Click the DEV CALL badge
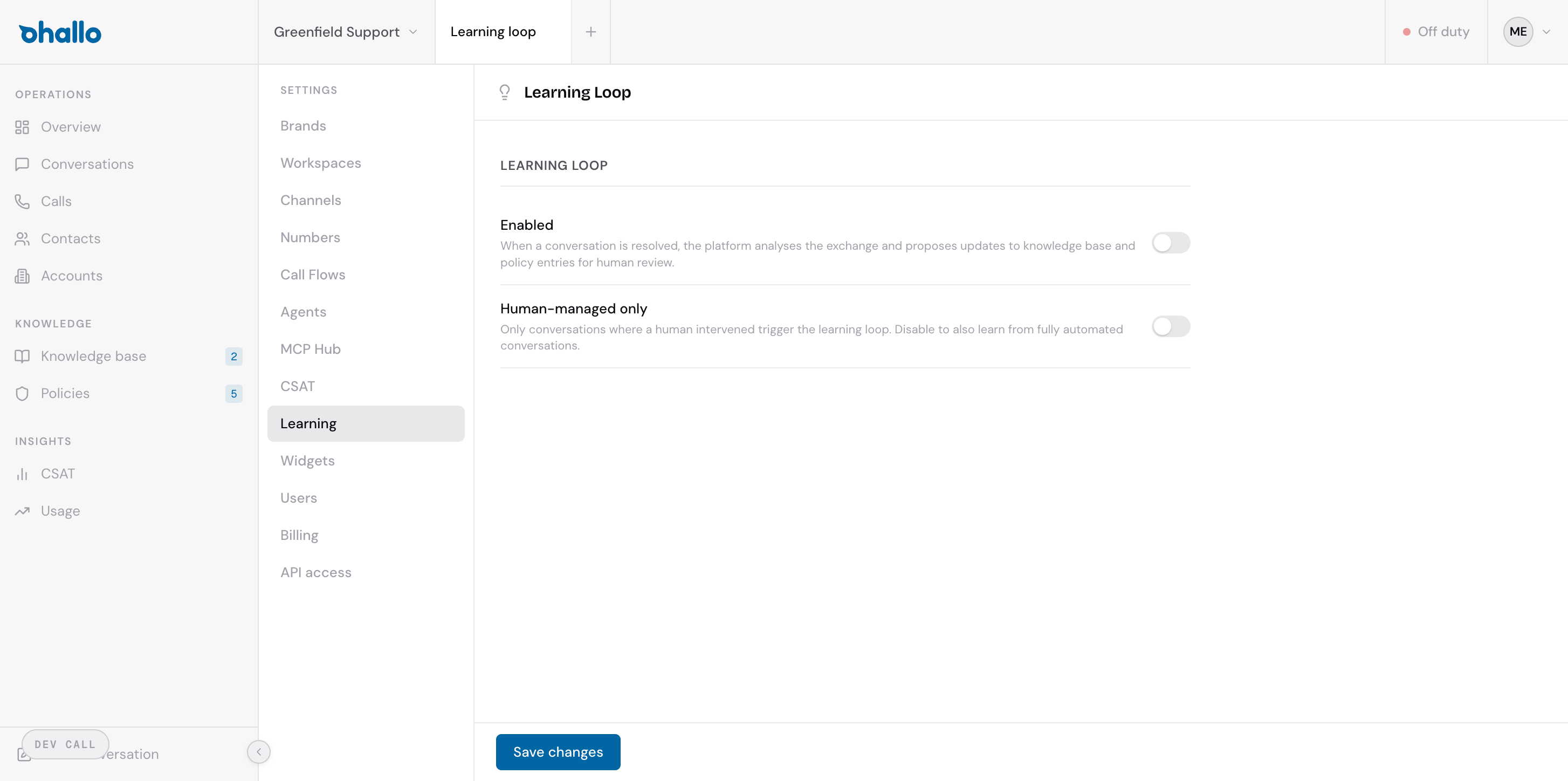The image size is (1568, 781). [x=65, y=744]
